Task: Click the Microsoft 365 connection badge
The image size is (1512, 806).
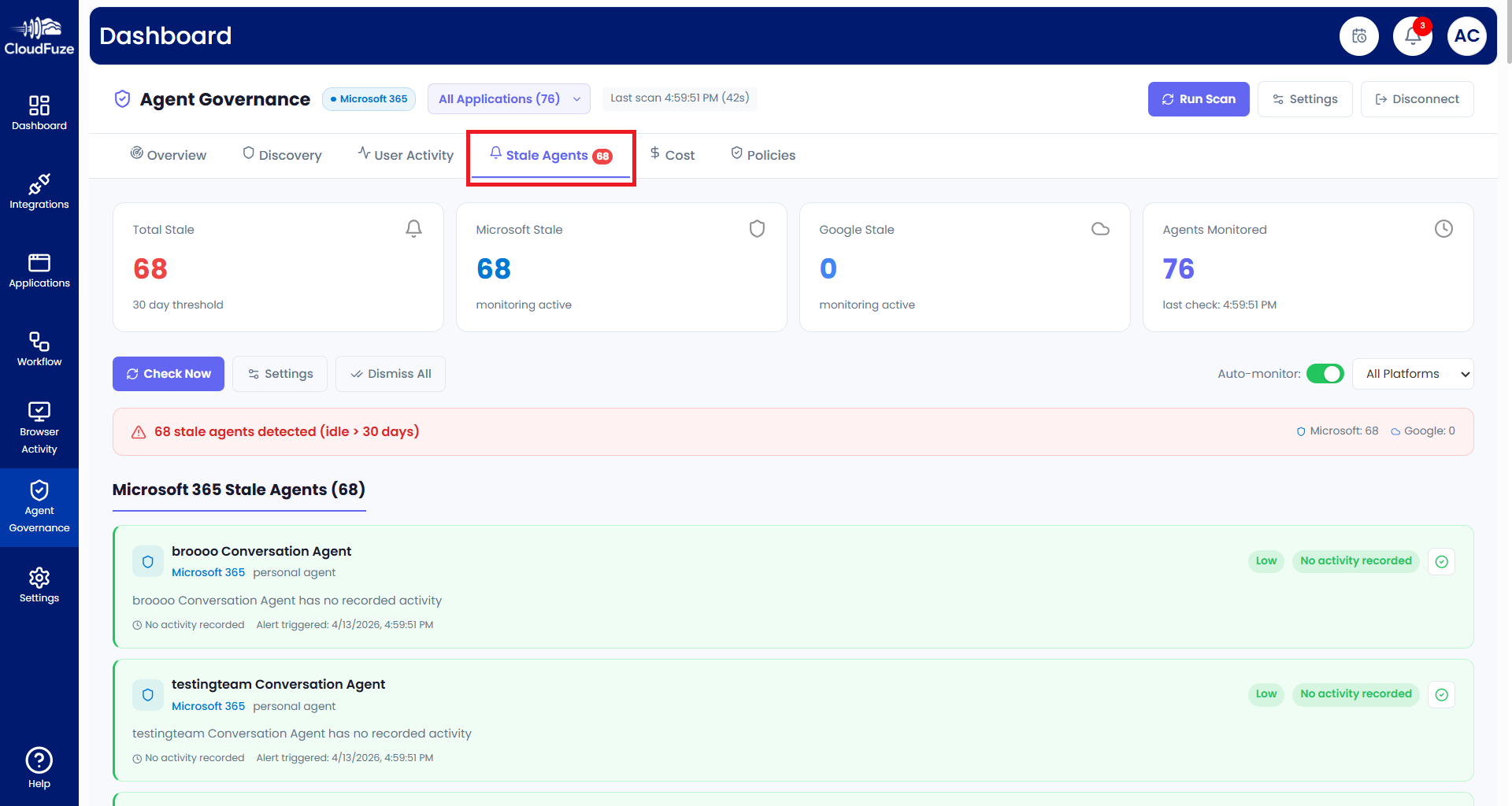Action: coord(369,99)
